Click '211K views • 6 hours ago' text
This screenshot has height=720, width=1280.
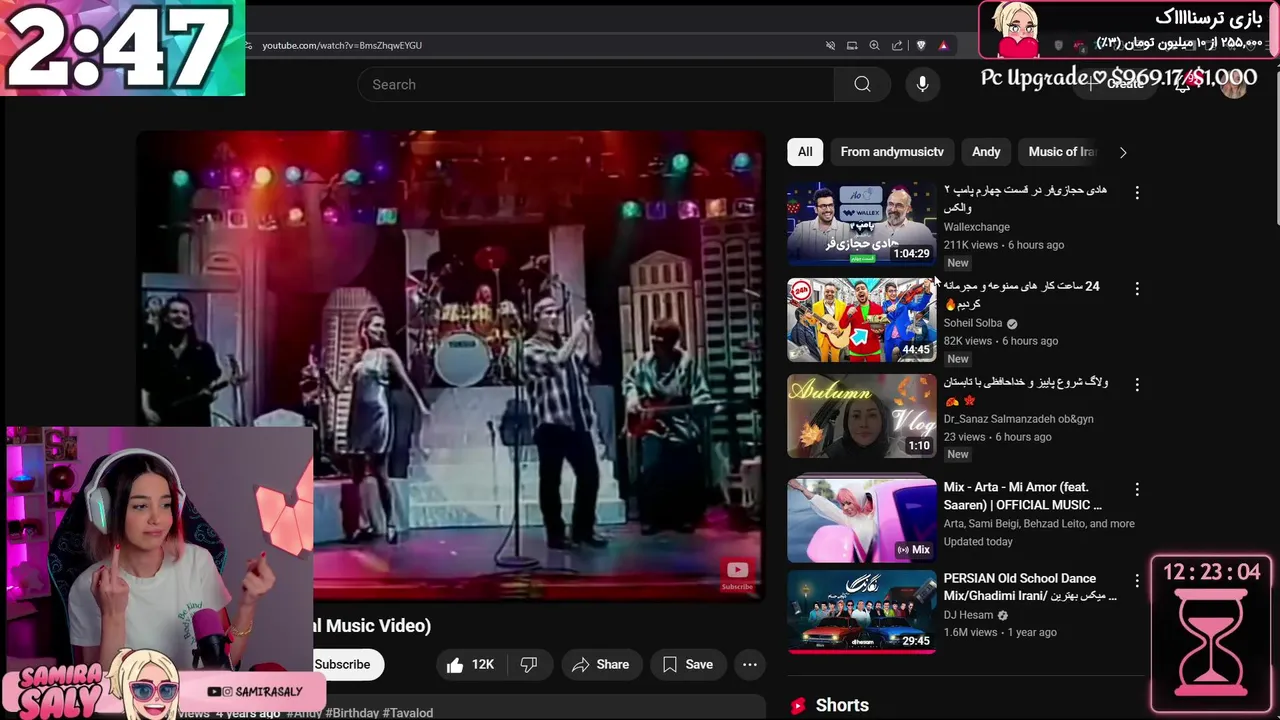(x=1004, y=245)
